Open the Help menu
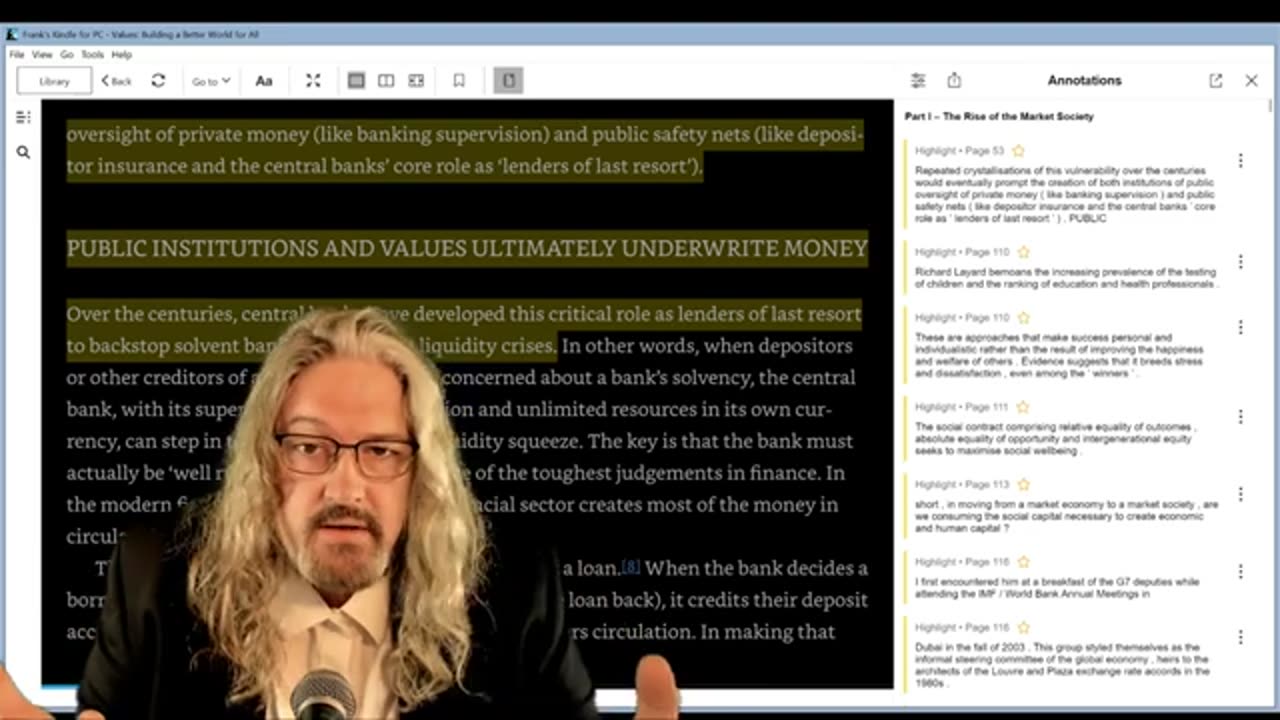 122,55
